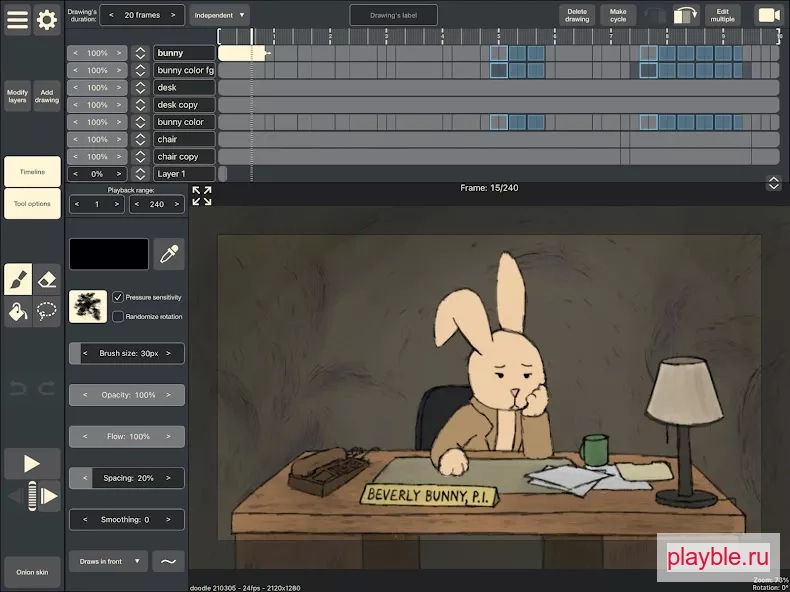Reorder the Layer 1 with arrows
This screenshot has height=592, width=790.
tap(141, 174)
